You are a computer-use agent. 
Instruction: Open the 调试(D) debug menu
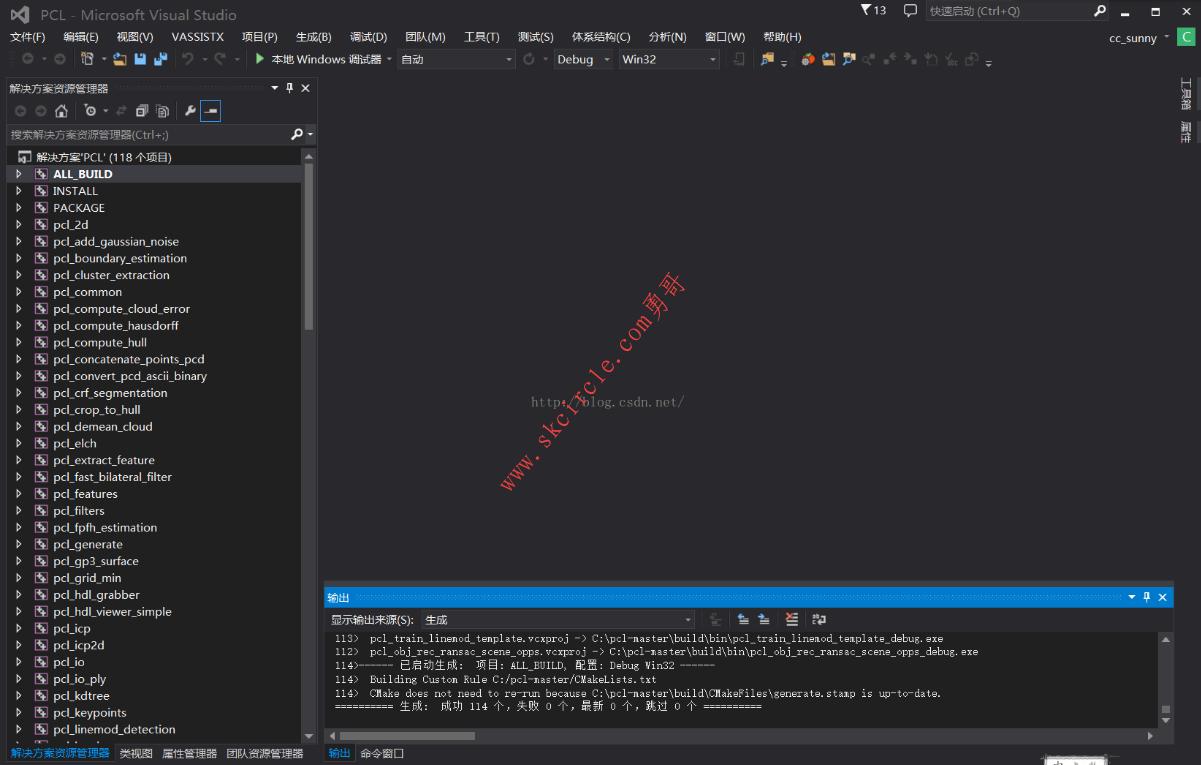coord(368,37)
